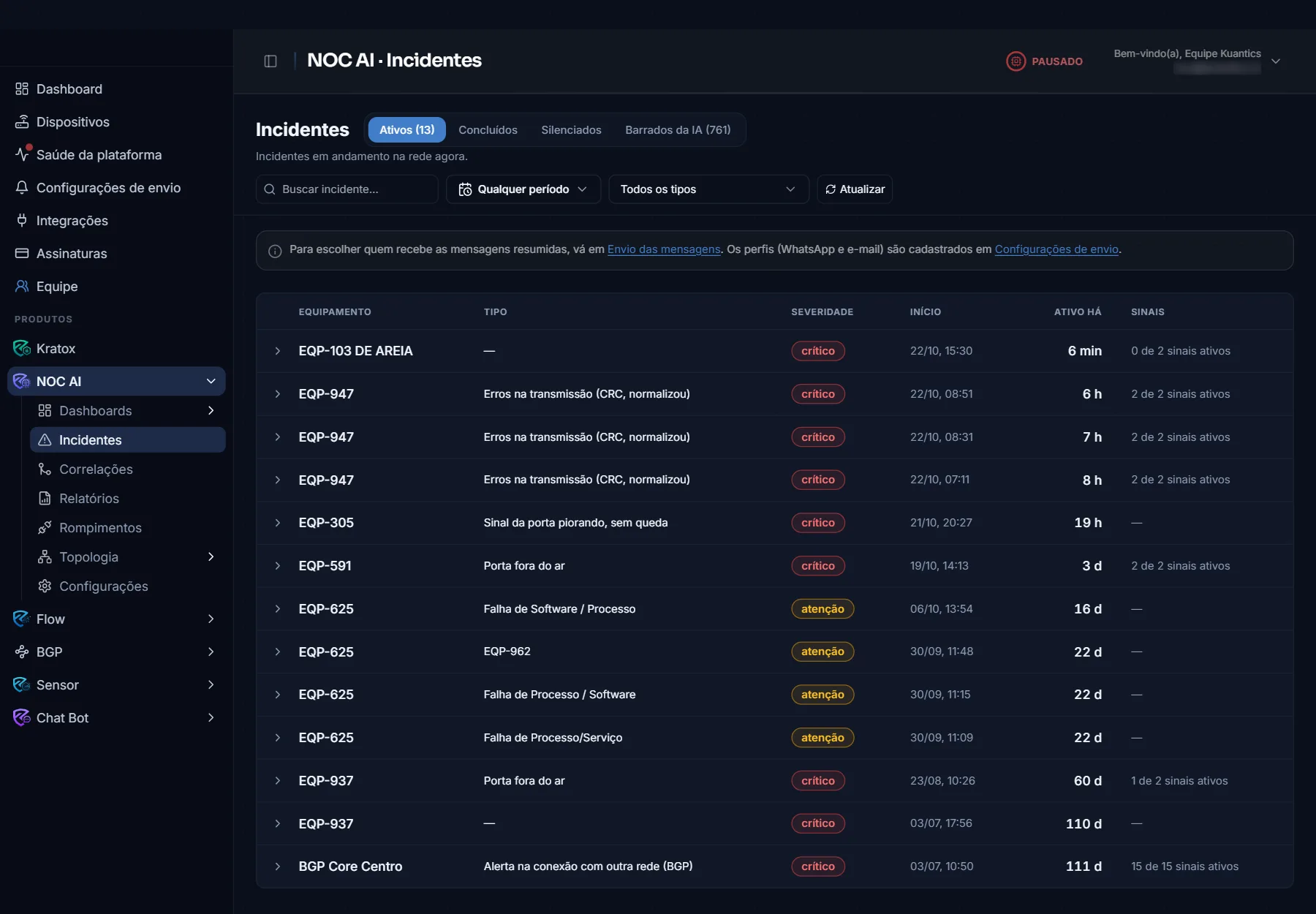
Task: Follow the Envio das mensagens link
Action: [664, 249]
